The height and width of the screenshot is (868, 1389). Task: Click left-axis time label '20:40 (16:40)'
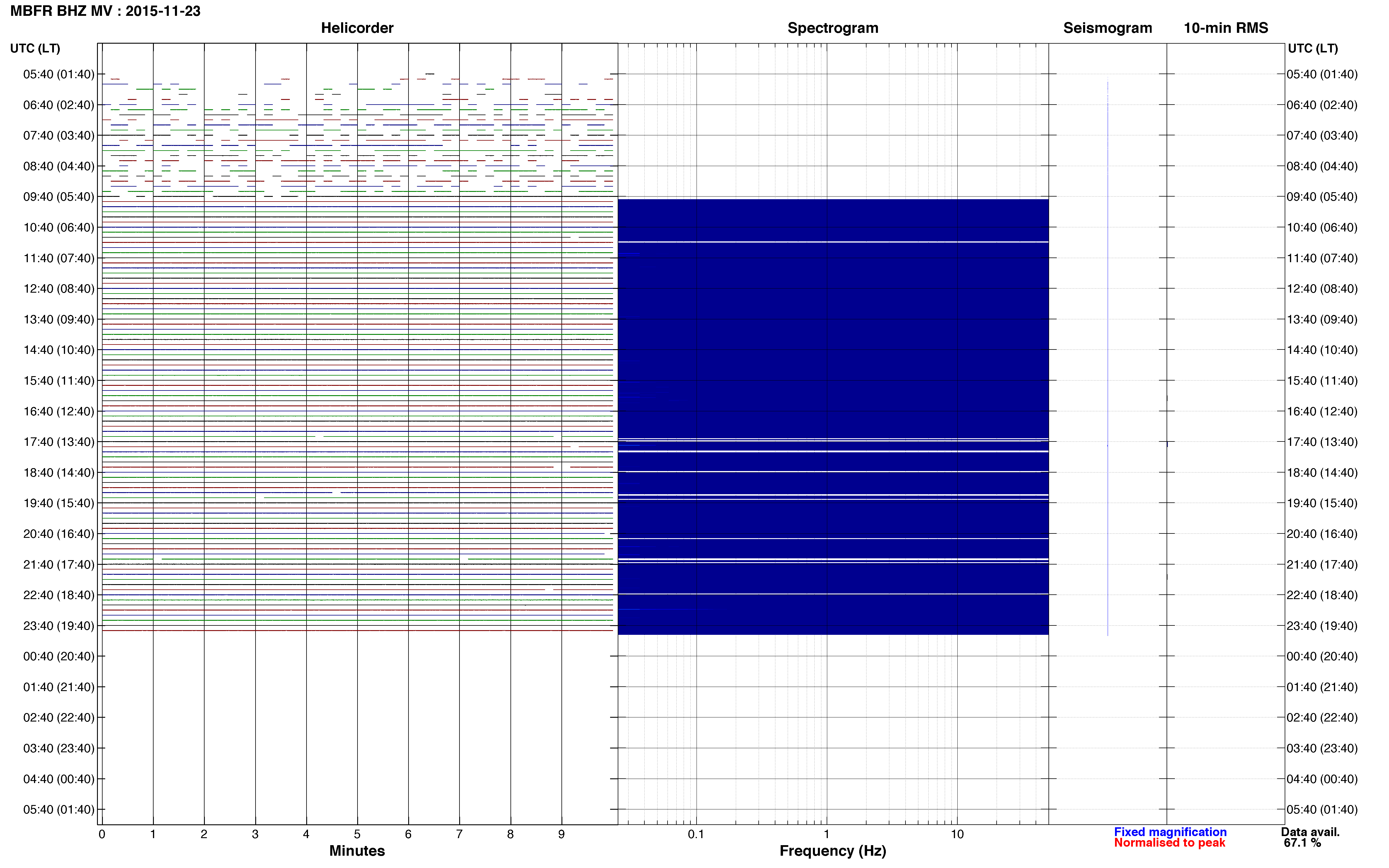tap(59, 534)
